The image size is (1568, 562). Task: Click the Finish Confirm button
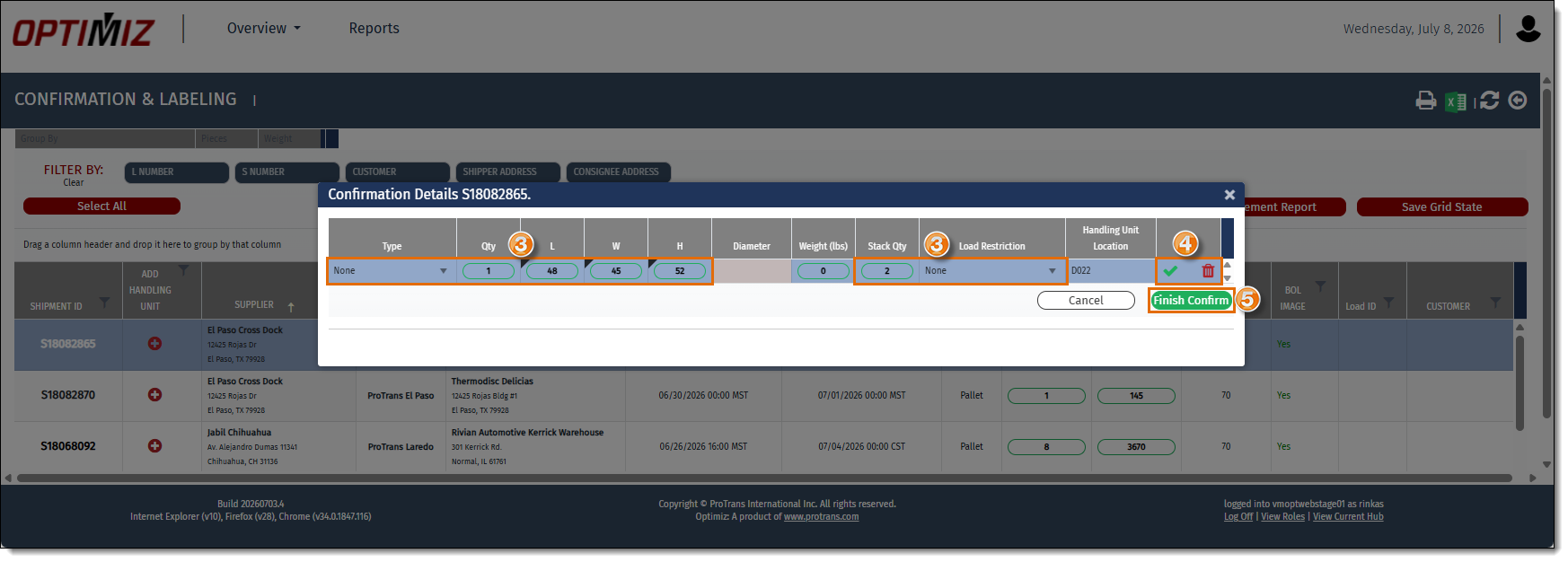tap(1191, 301)
